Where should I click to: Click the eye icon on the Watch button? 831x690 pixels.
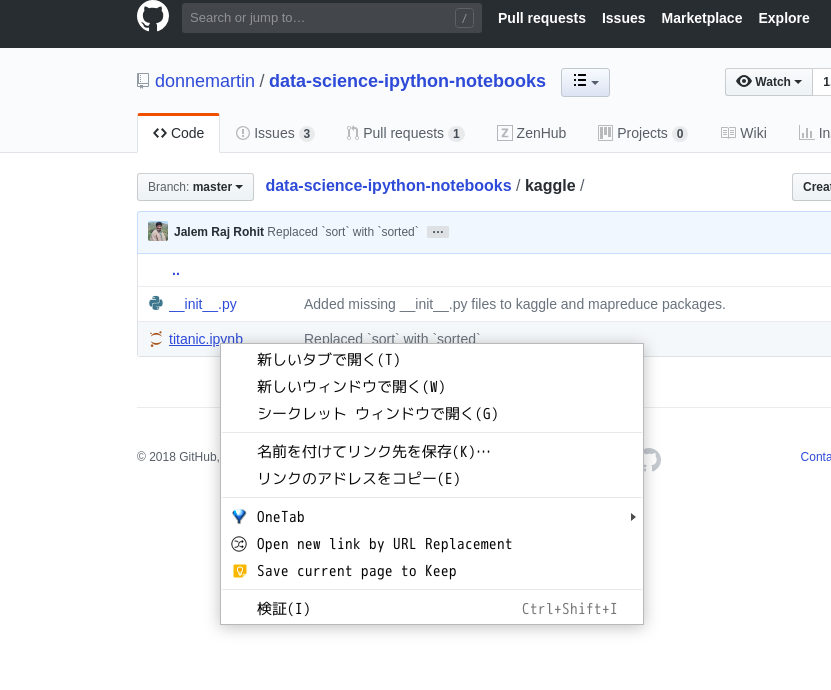click(x=745, y=81)
